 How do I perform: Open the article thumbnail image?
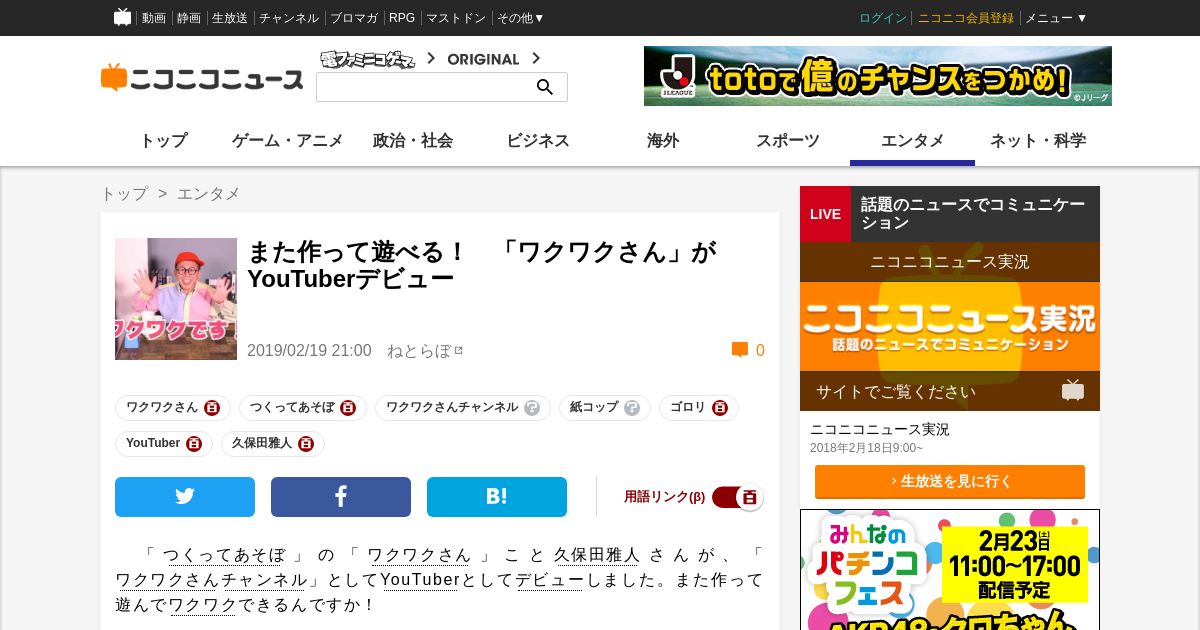pyautogui.click(x=176, y=299)
